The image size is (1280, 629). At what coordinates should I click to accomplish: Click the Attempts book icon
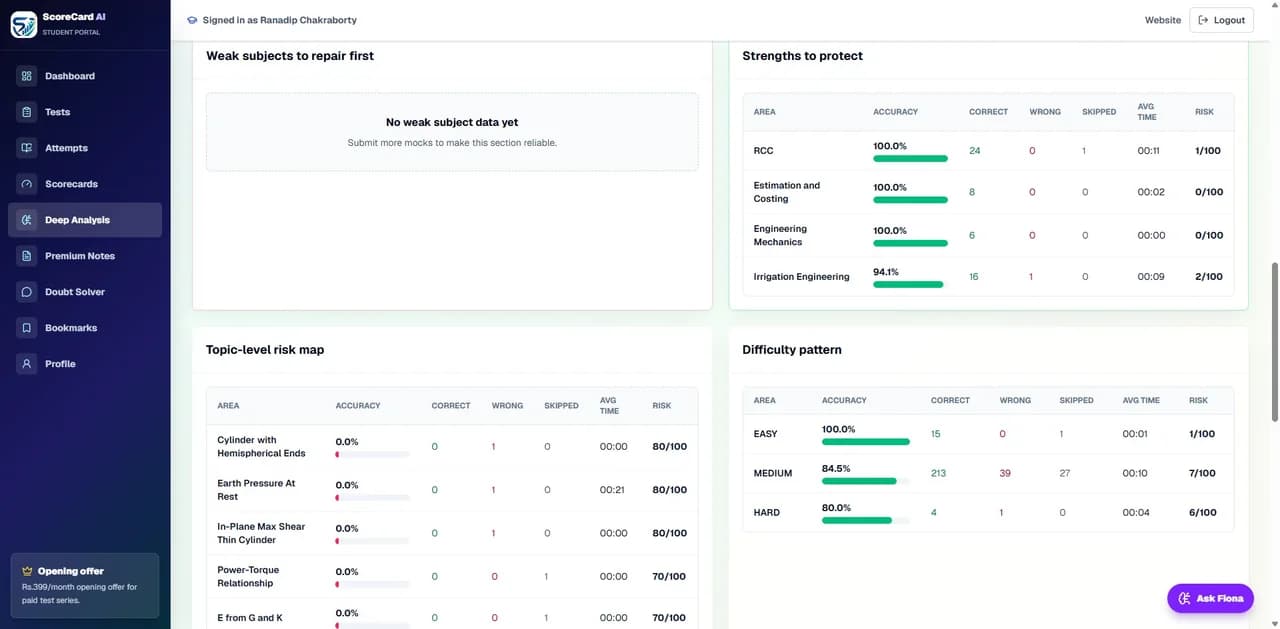click(27, 148)
